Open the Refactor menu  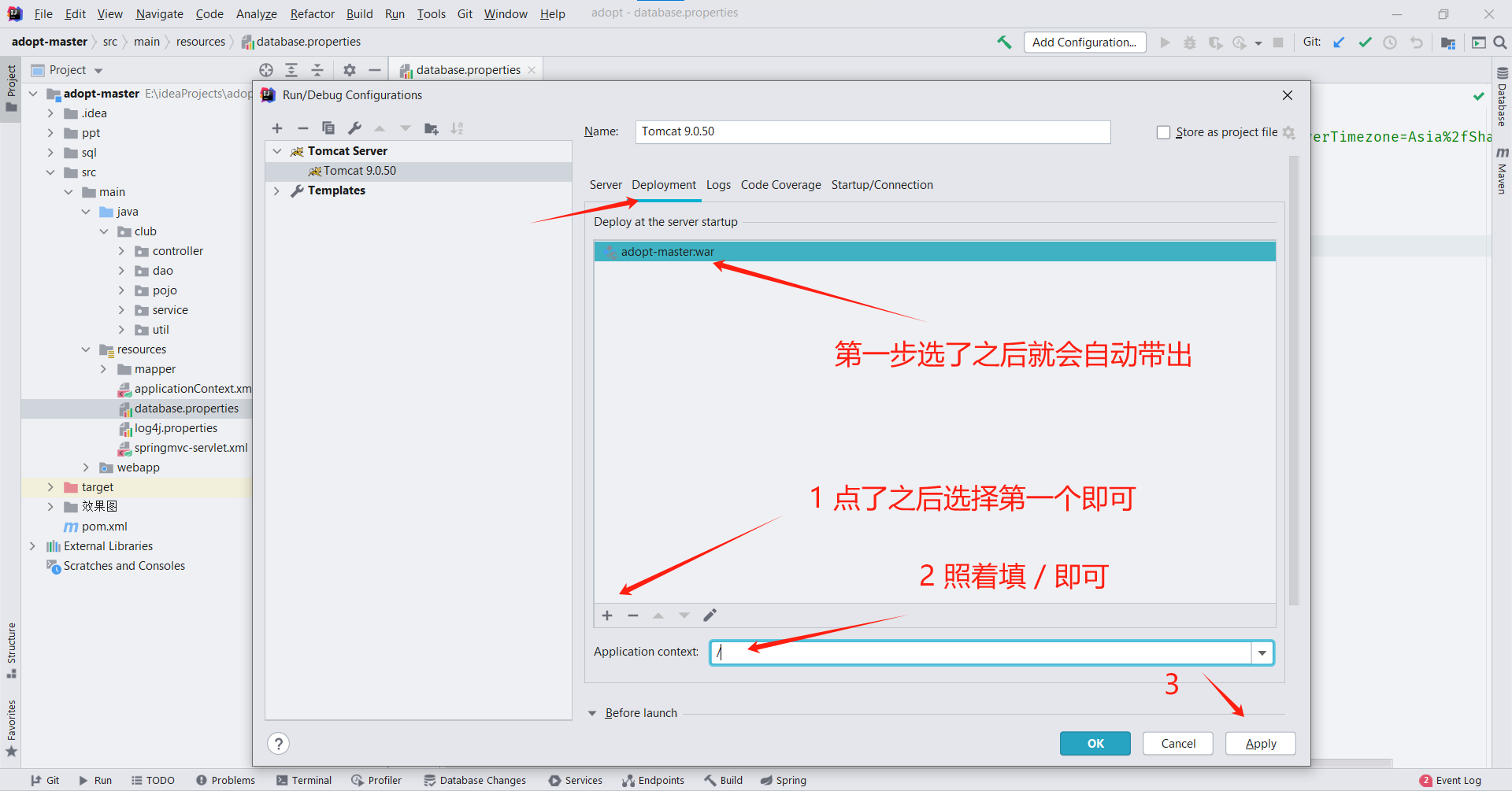[312, 14]
